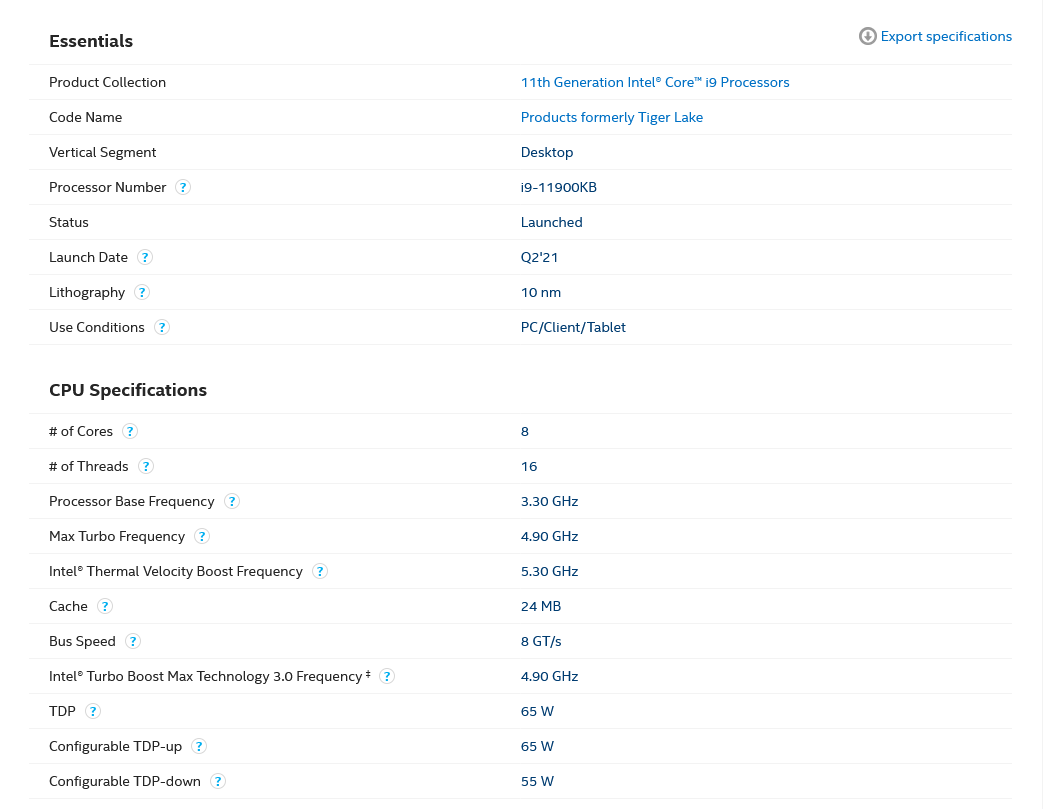Follow the Products formerly Tiger Lake link
The height and width of the screenshot is (809, 1043).
[x=611, y=117]
